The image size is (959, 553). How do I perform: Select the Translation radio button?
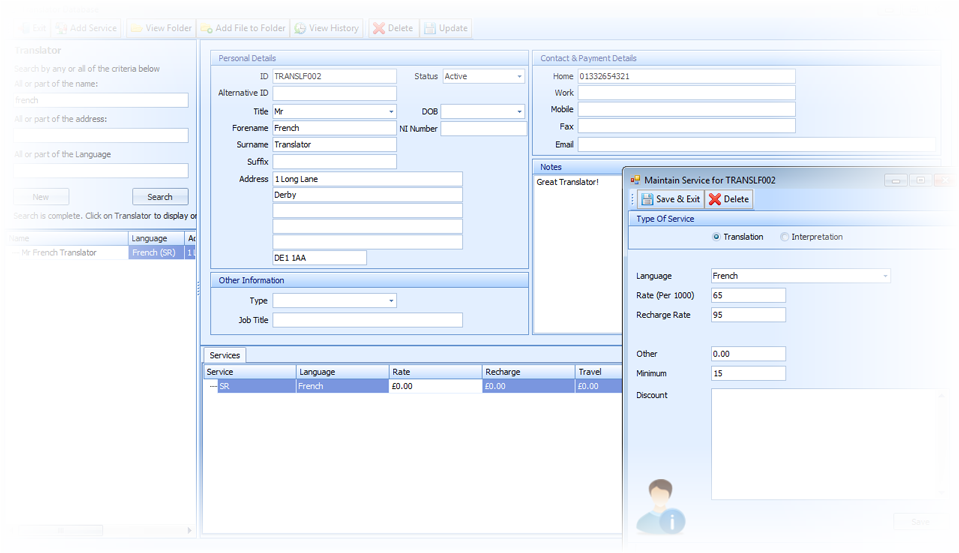pyautogui.click(x=716, y=237)
